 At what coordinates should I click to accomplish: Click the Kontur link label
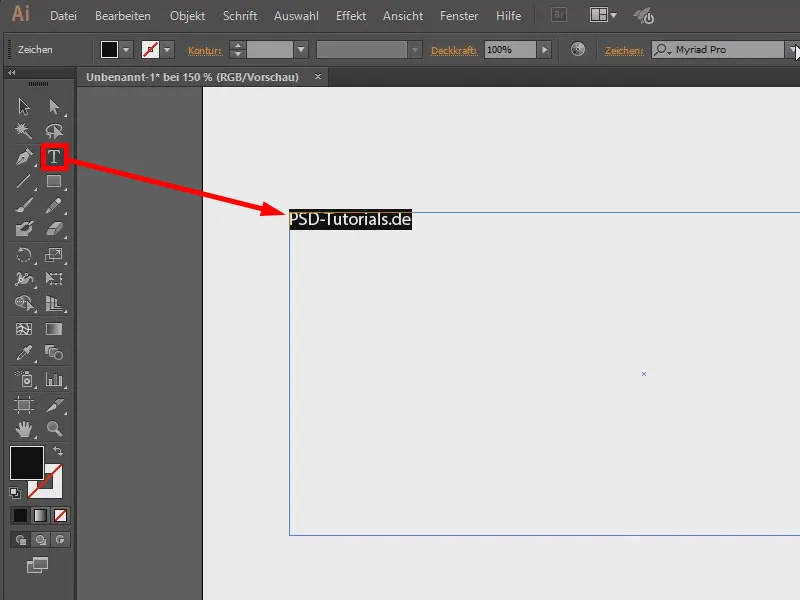[205, 51]
